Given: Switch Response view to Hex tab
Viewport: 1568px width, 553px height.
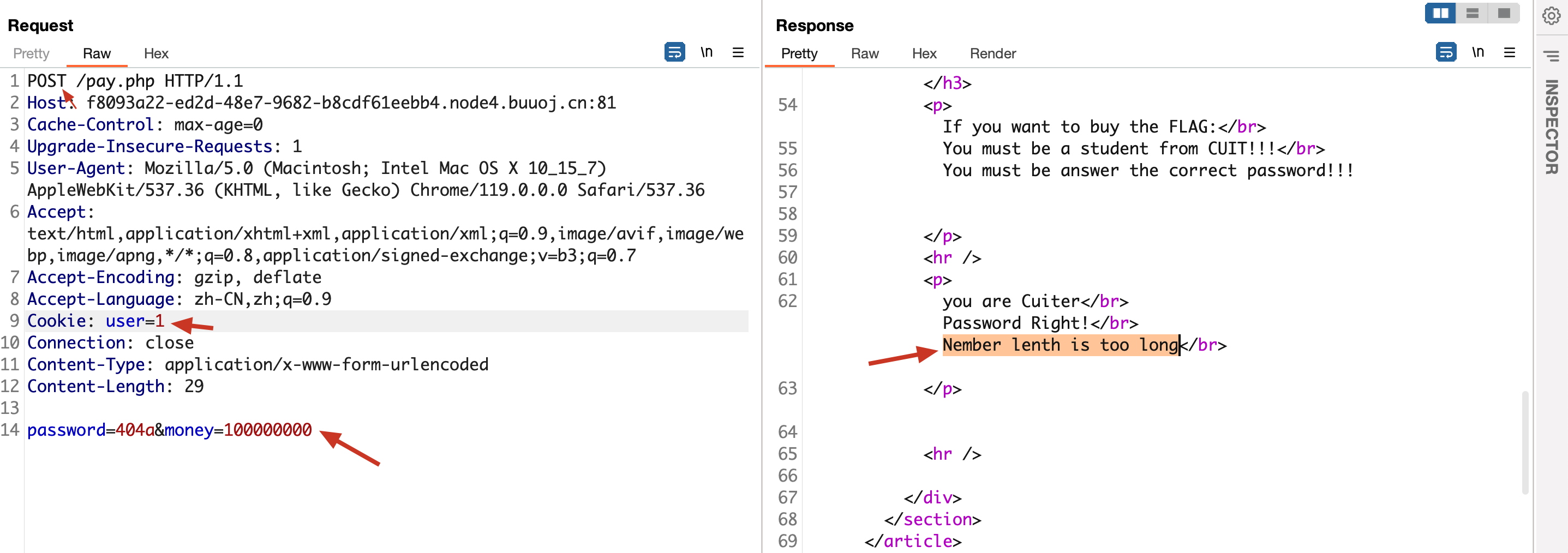Looking at the screenshot, I should (924, 53).
